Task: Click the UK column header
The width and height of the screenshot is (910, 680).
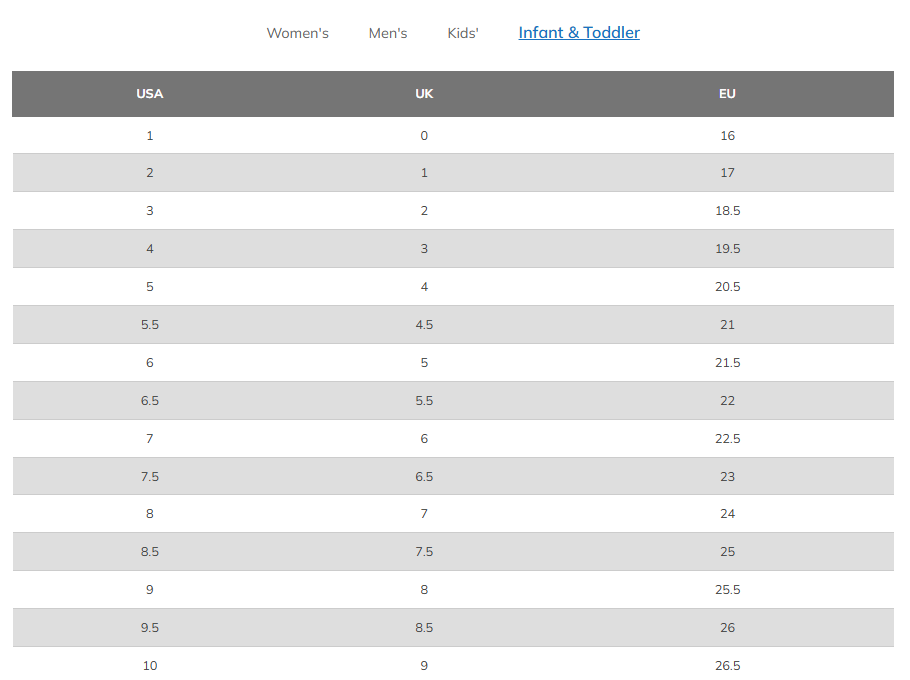Action: tap(424, 94)
